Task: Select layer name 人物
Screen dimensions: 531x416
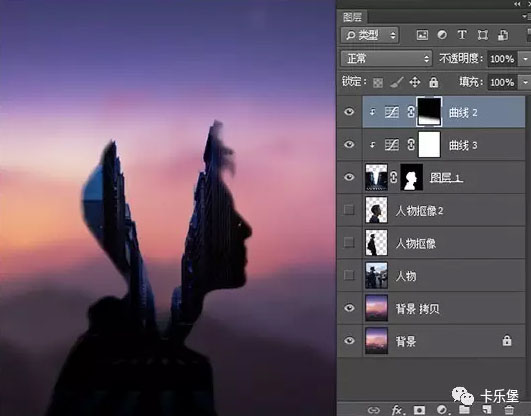Action: point(406,276)
